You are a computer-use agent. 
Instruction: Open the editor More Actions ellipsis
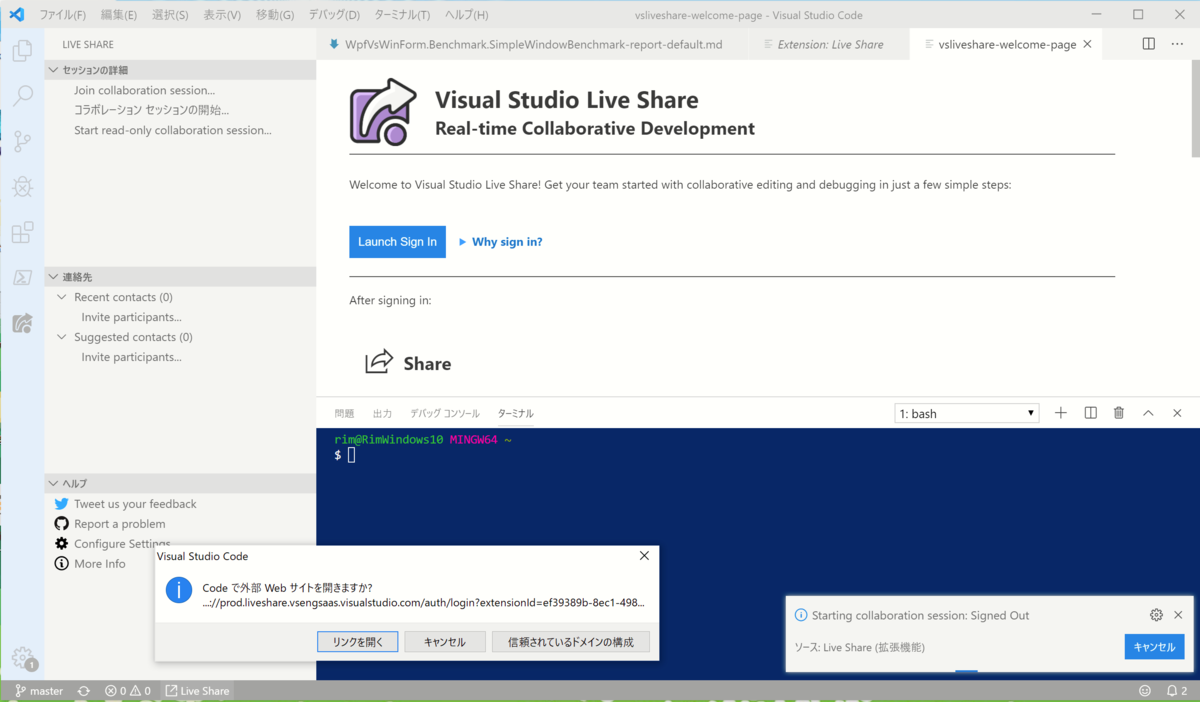click(x=1177, y=44)
